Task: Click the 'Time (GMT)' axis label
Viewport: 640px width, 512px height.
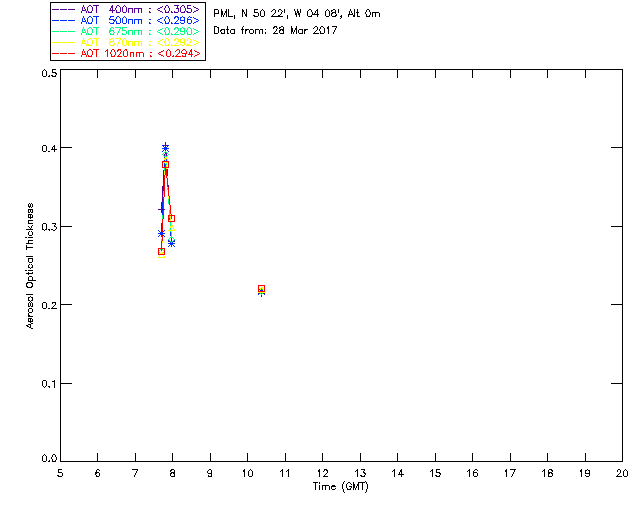Action: click(x=340, y=487)
